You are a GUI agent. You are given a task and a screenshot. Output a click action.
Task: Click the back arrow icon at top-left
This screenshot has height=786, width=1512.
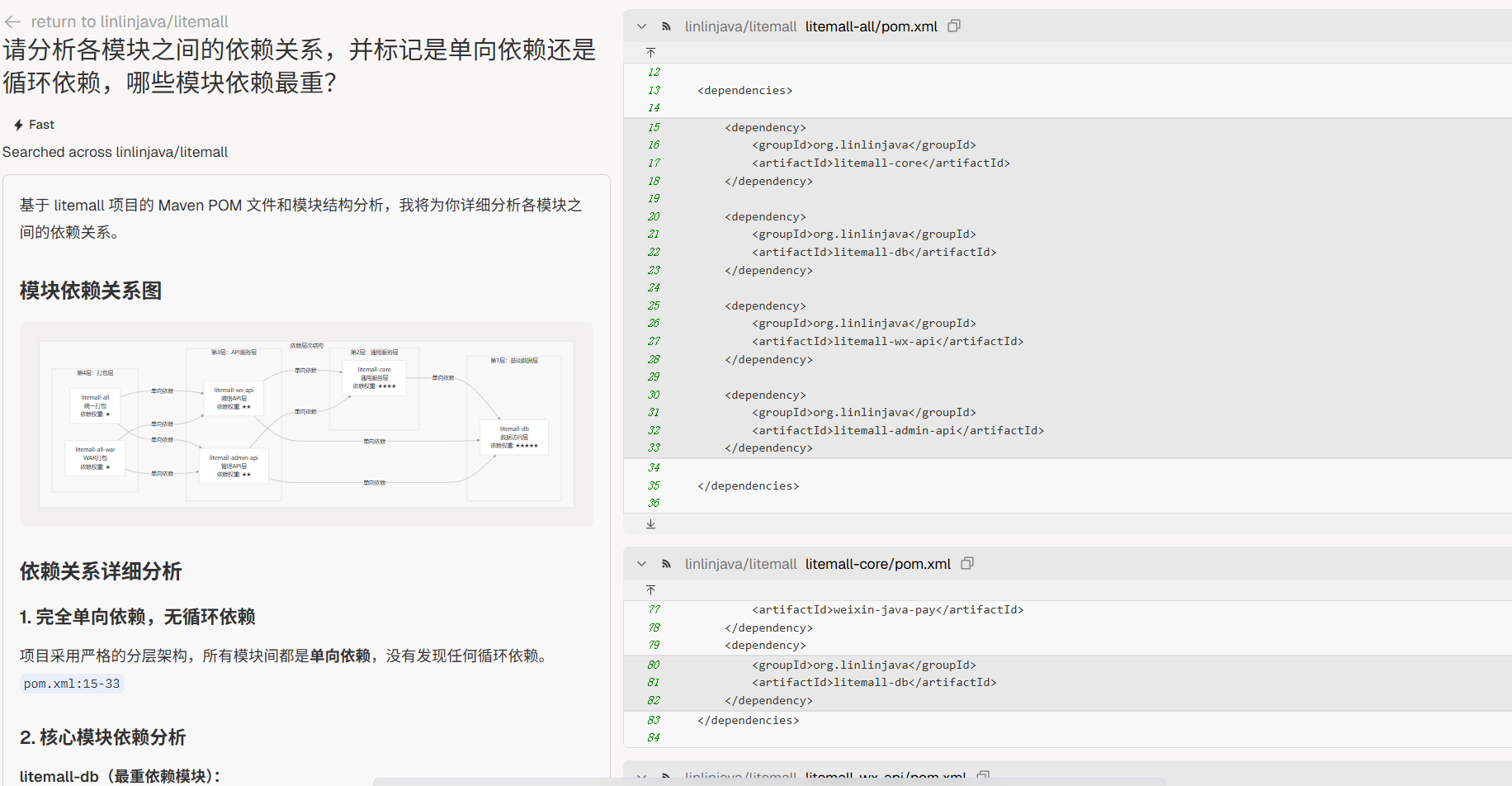12,21
